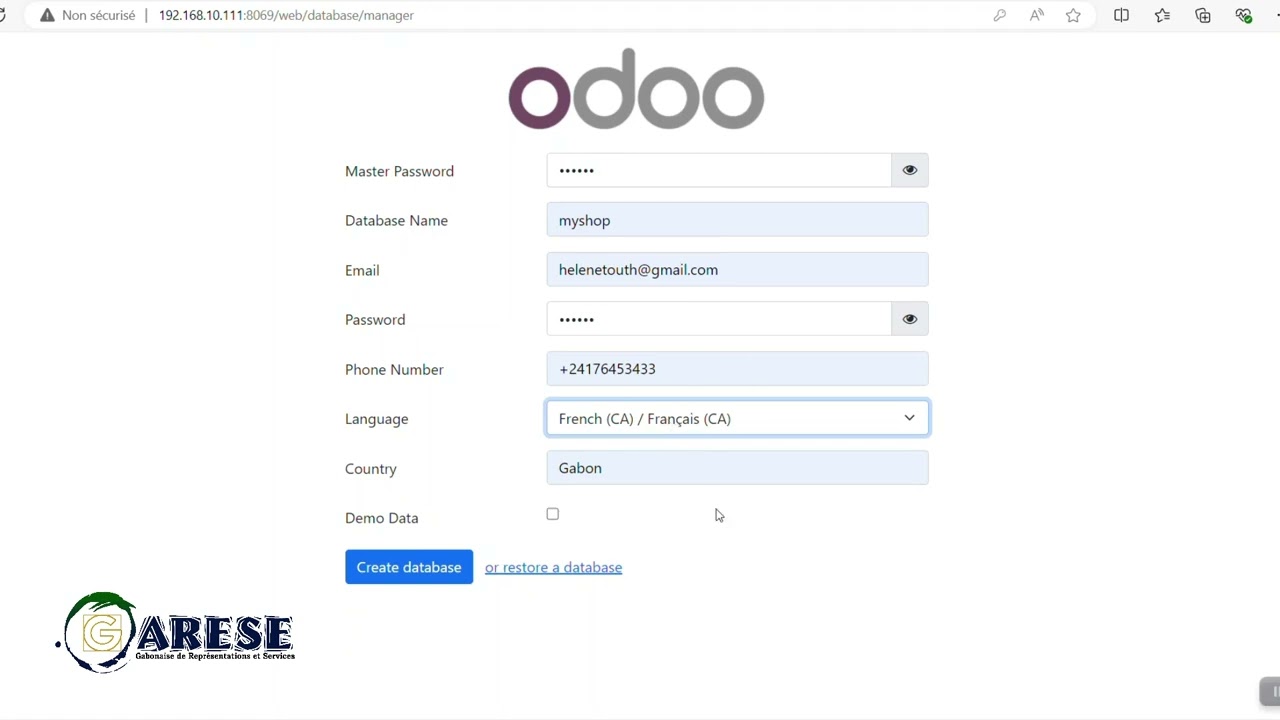Click the Email input field

(x=737, y=270)
